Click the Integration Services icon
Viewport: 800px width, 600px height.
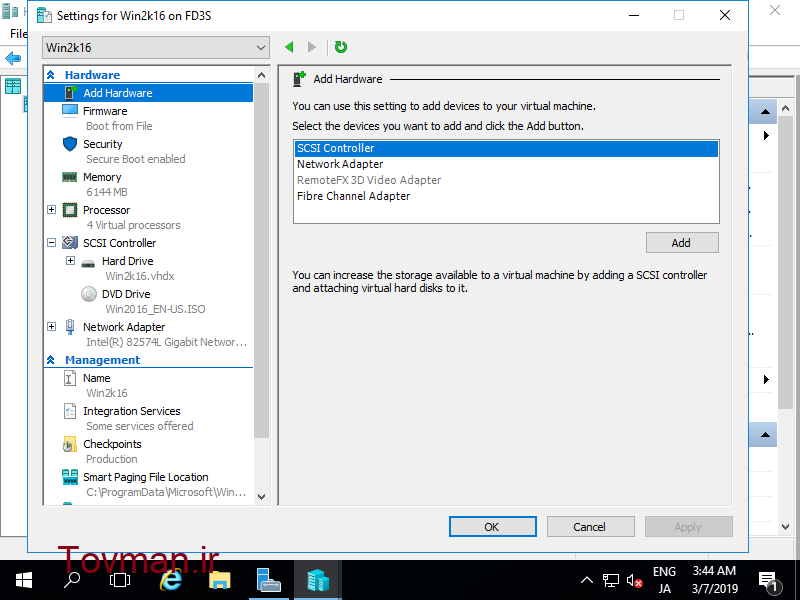tap(70, 411)
